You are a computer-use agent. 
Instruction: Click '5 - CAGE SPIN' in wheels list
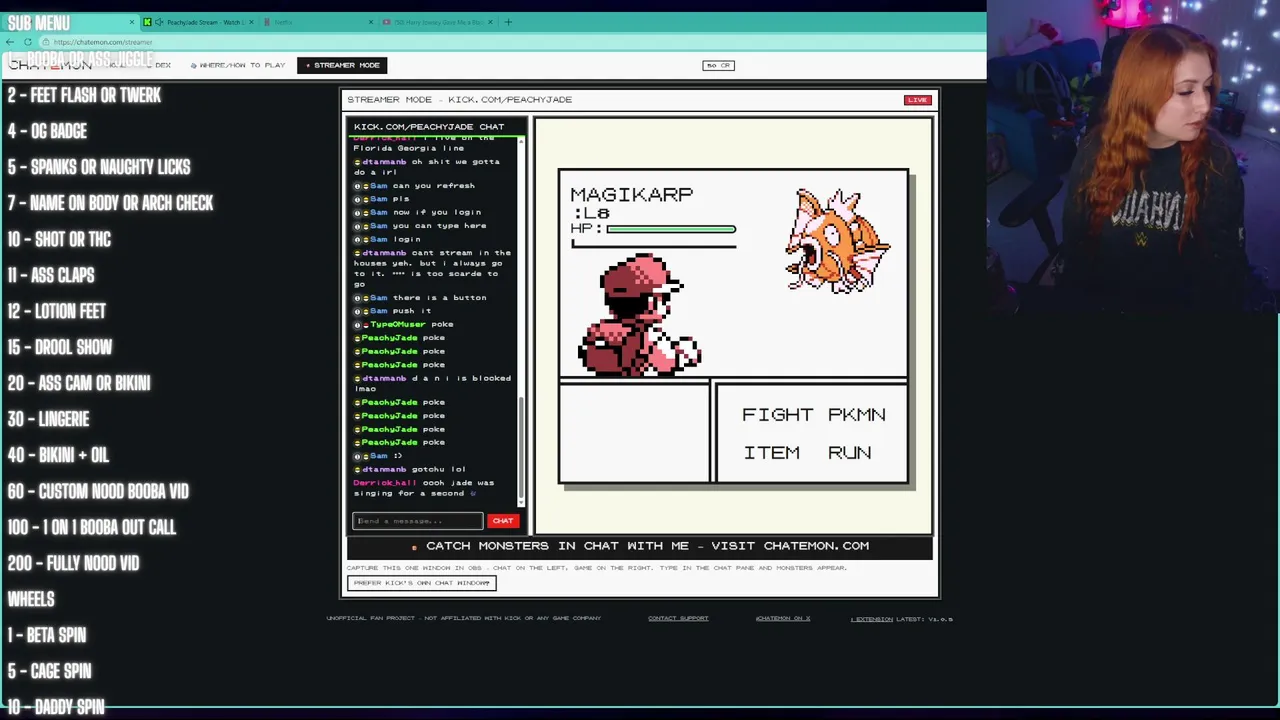pyautogui.click(x=49, y=671)
